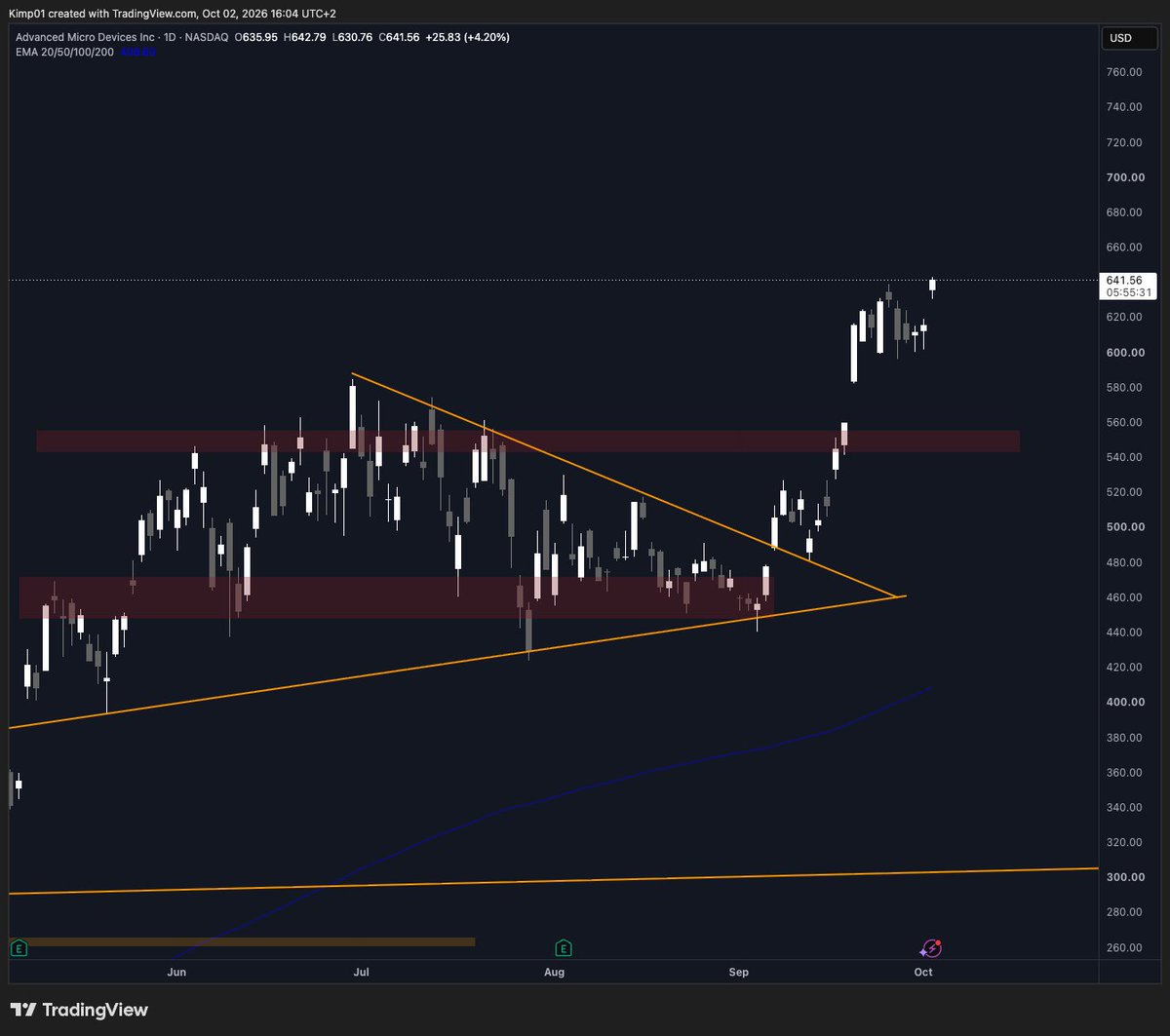Screen dimensions: 1170x1036
Task: Click the Oct time axis label
Action: 923,972
